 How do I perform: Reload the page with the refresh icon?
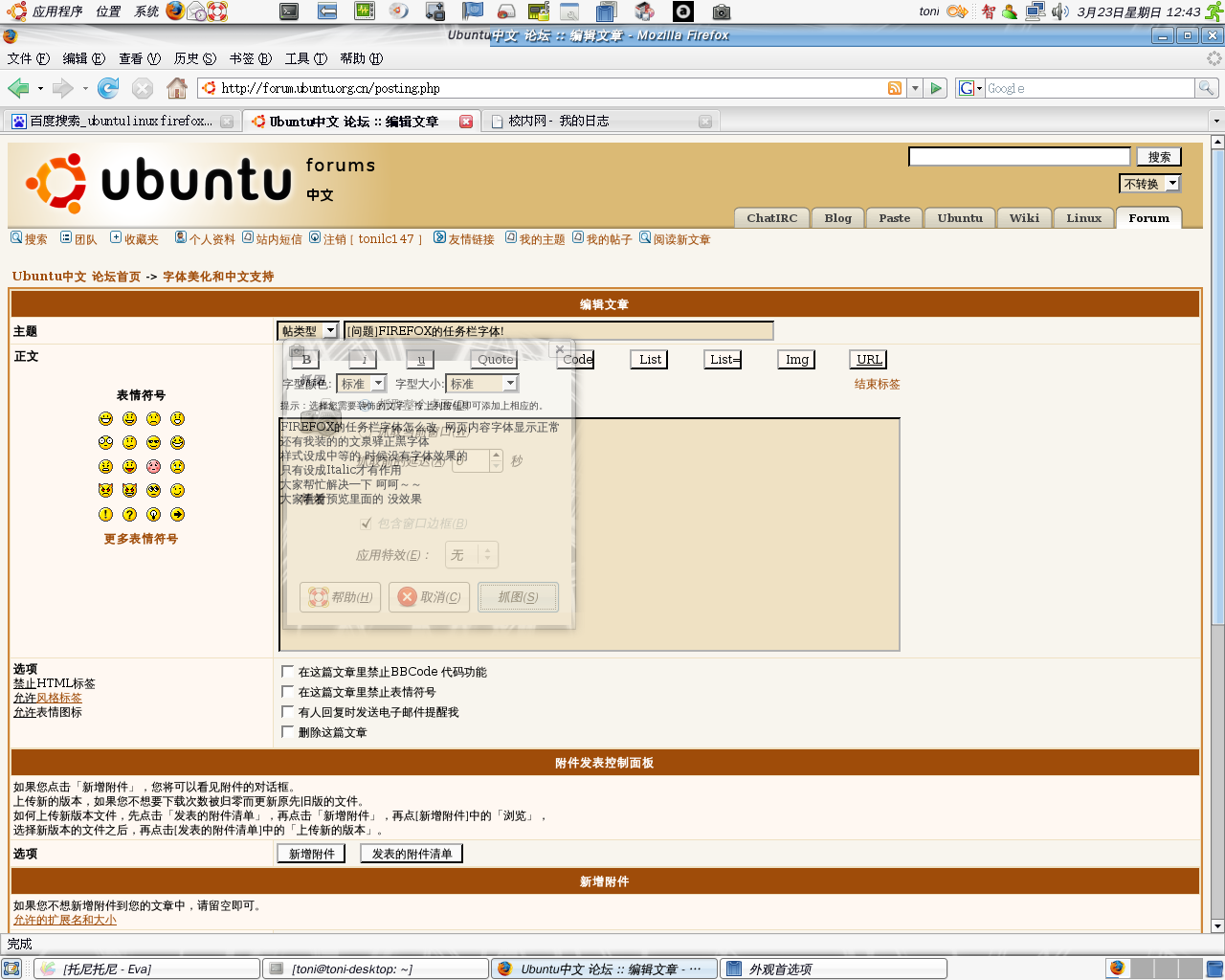(x=108, y=88)
